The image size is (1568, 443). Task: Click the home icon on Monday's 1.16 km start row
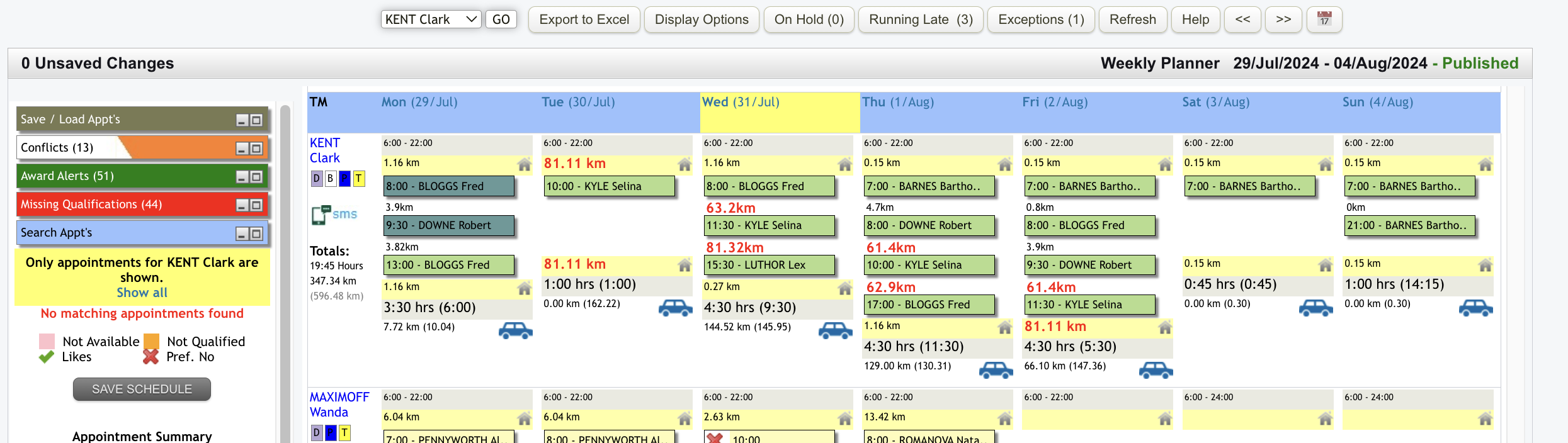point(525,164)
